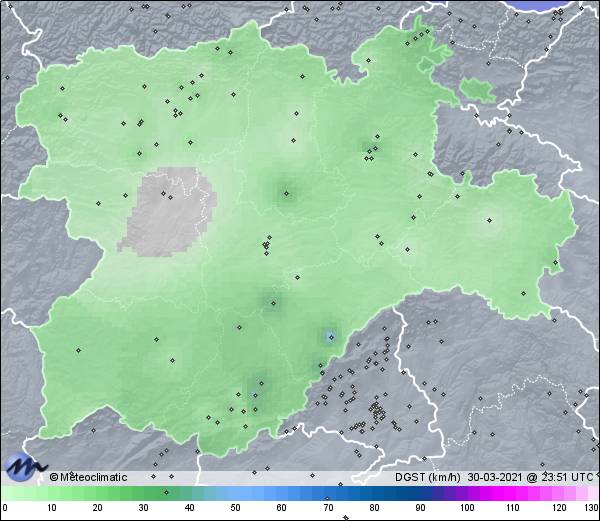Click the 'DGST (km/h)' label

[x=428, y=477]
